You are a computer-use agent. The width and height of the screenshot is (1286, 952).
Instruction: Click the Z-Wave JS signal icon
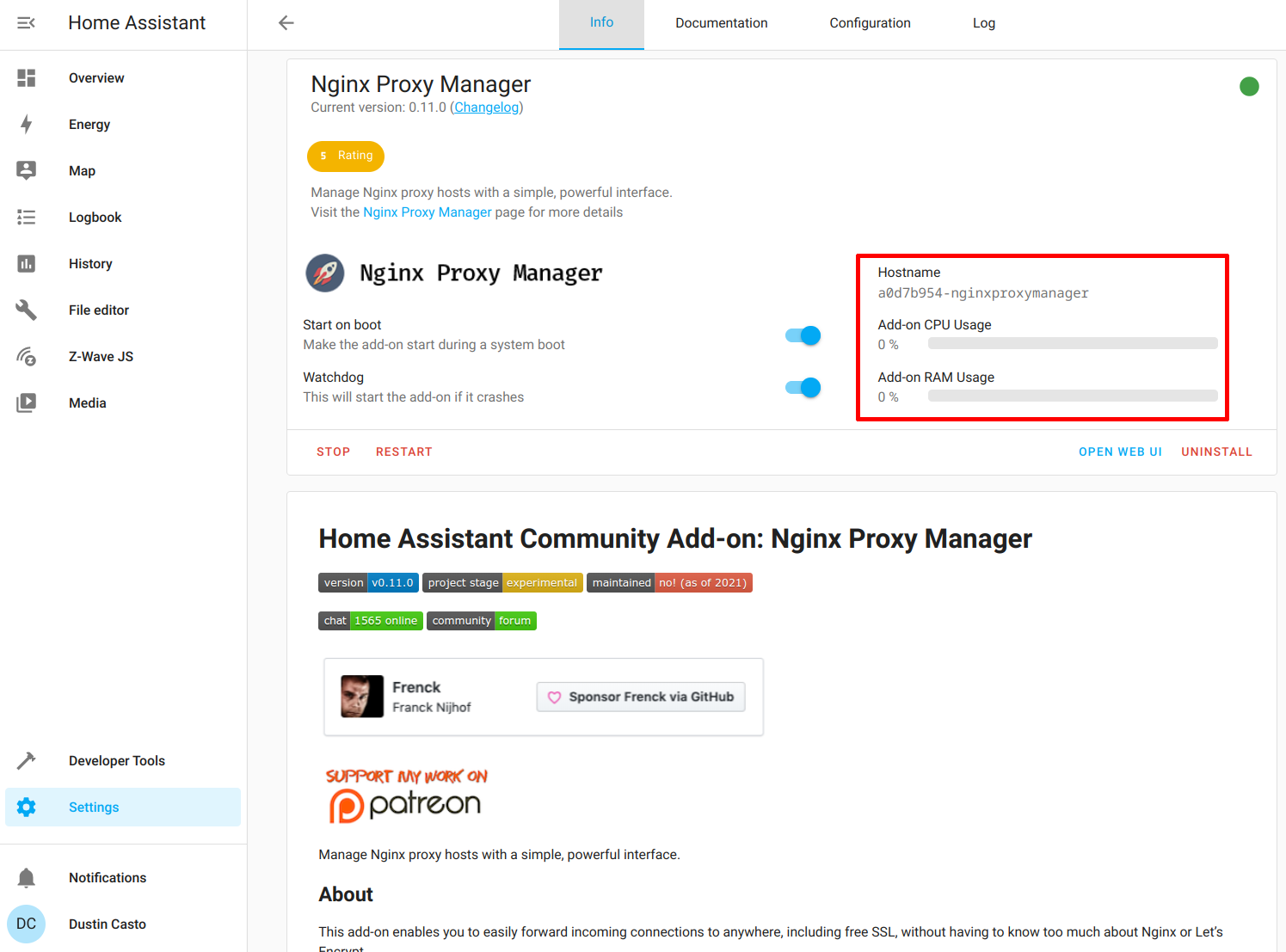coord(27,357)
